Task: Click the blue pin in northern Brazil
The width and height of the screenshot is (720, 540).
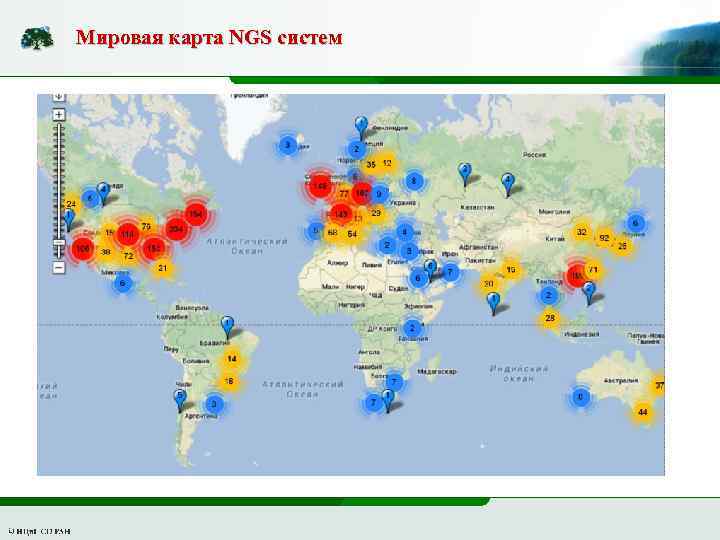Action: click(x=227, y=326)
